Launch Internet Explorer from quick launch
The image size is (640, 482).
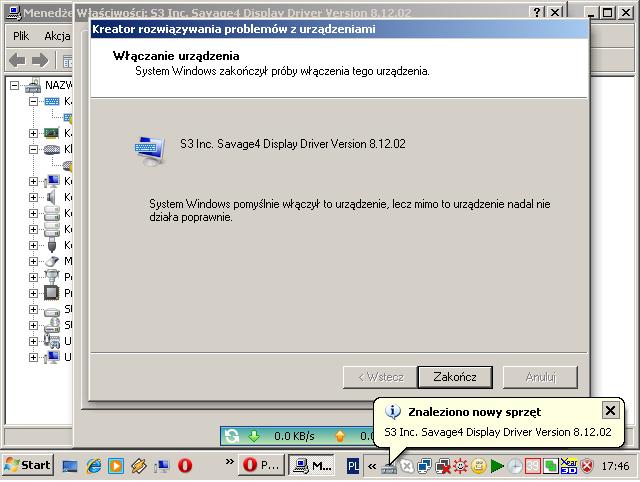[x=93, y=466]
